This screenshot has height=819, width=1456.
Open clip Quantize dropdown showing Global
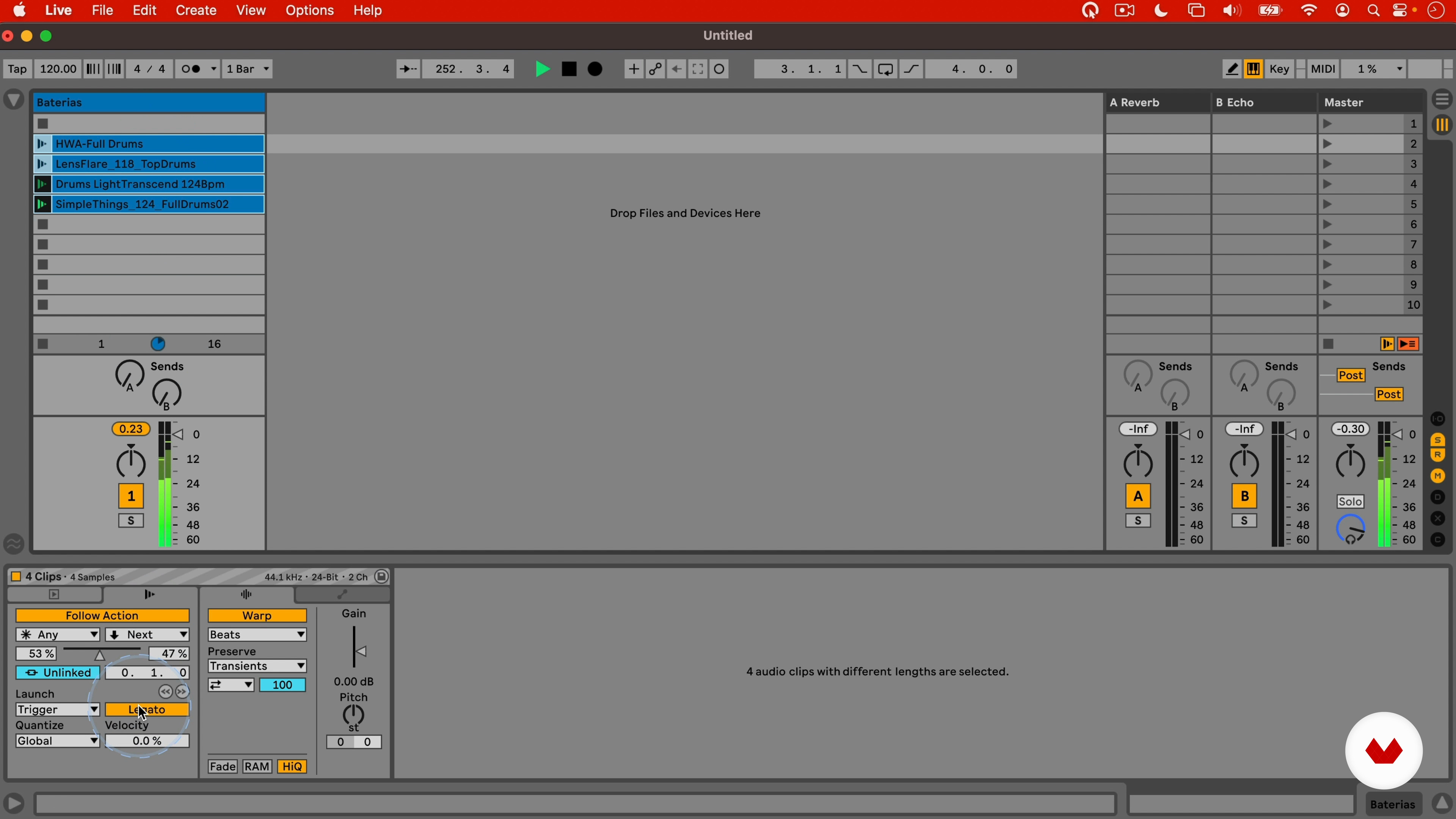[58, 742]
